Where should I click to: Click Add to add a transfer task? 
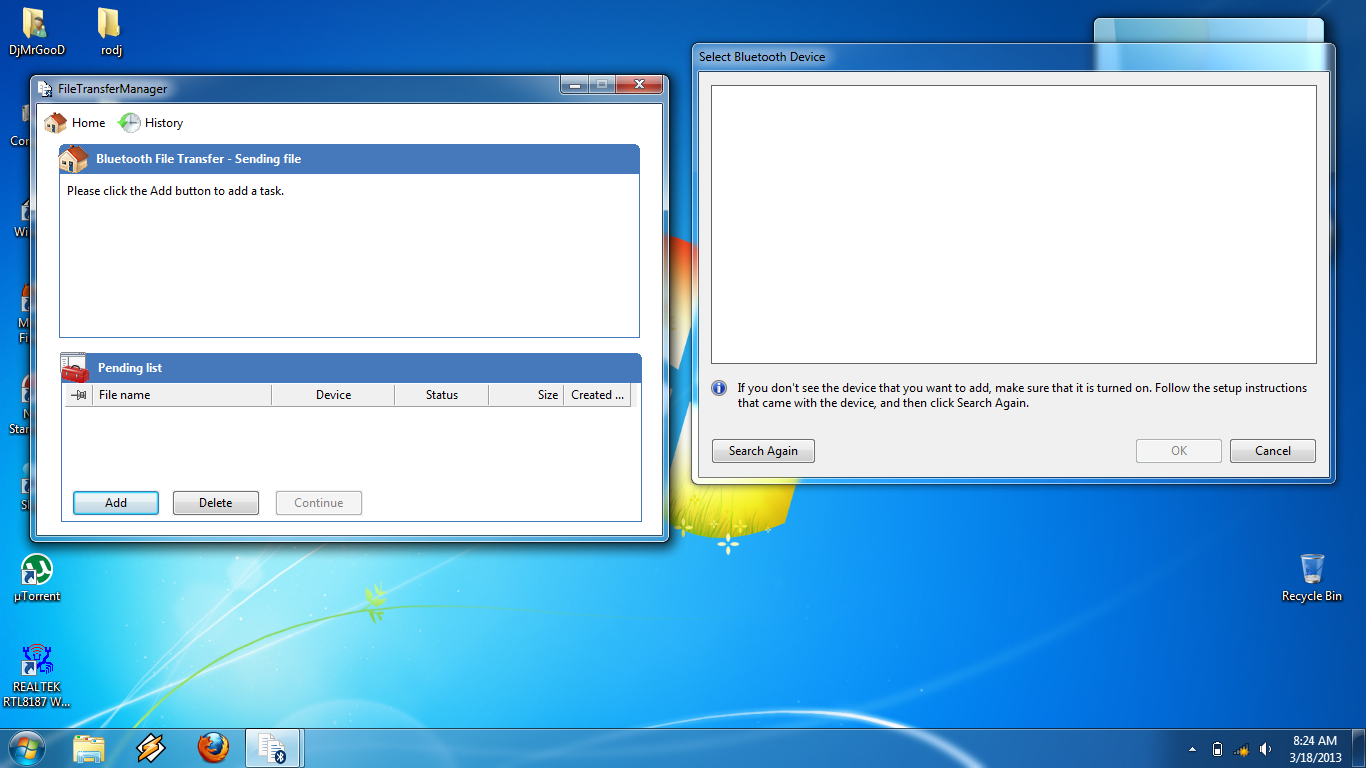point(116,503)
